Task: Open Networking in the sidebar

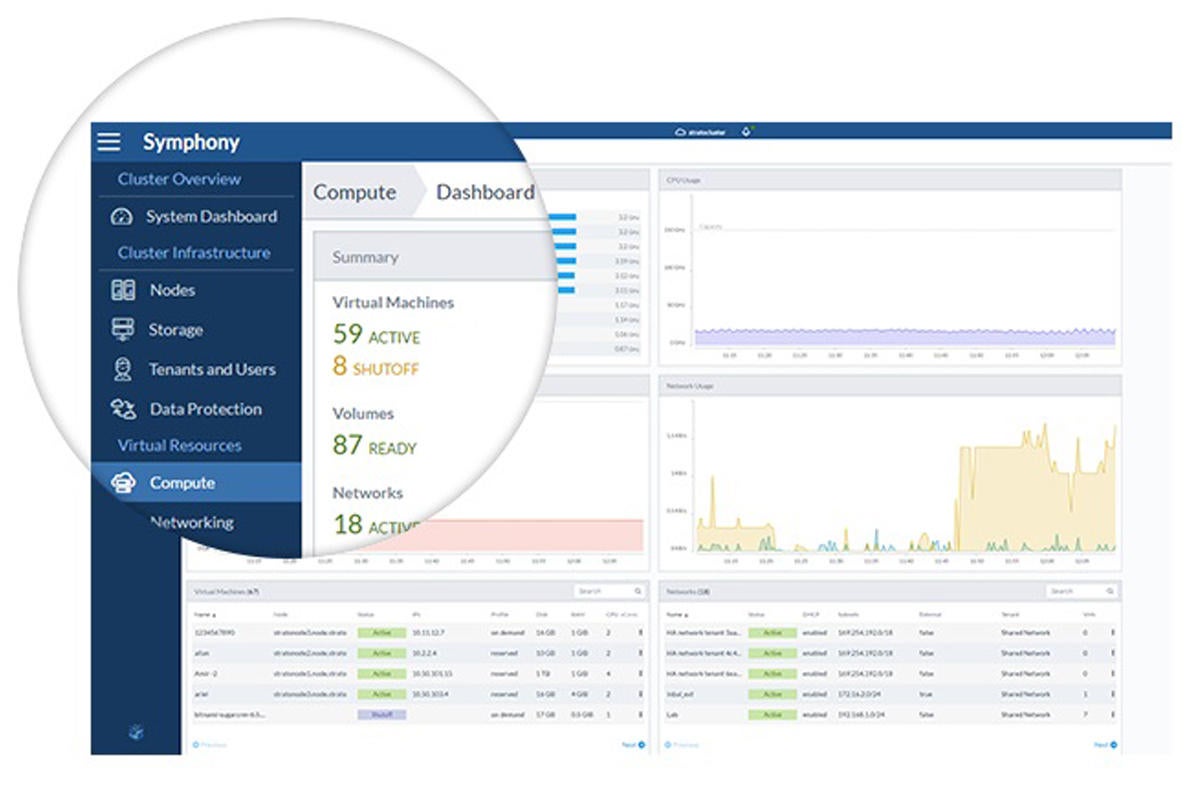Action: pyautogui.click(x=192, y=522)
